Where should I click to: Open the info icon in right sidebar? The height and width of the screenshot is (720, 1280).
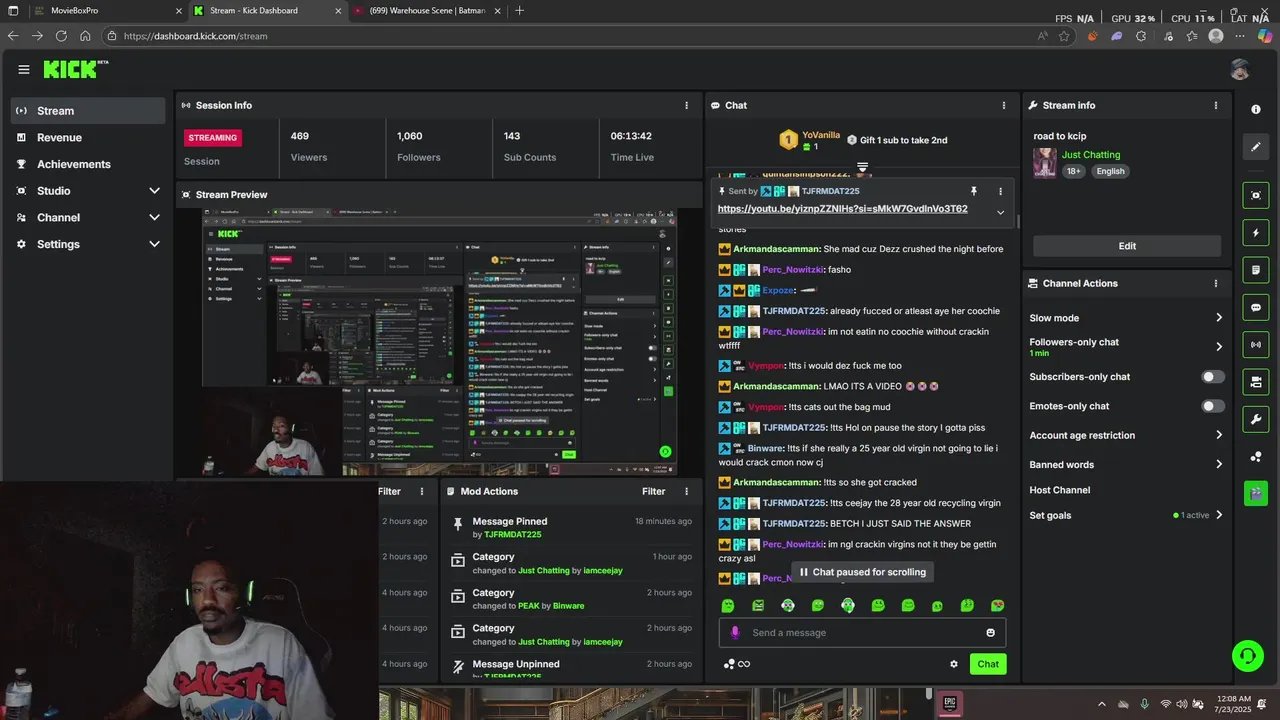[1256, 109]
